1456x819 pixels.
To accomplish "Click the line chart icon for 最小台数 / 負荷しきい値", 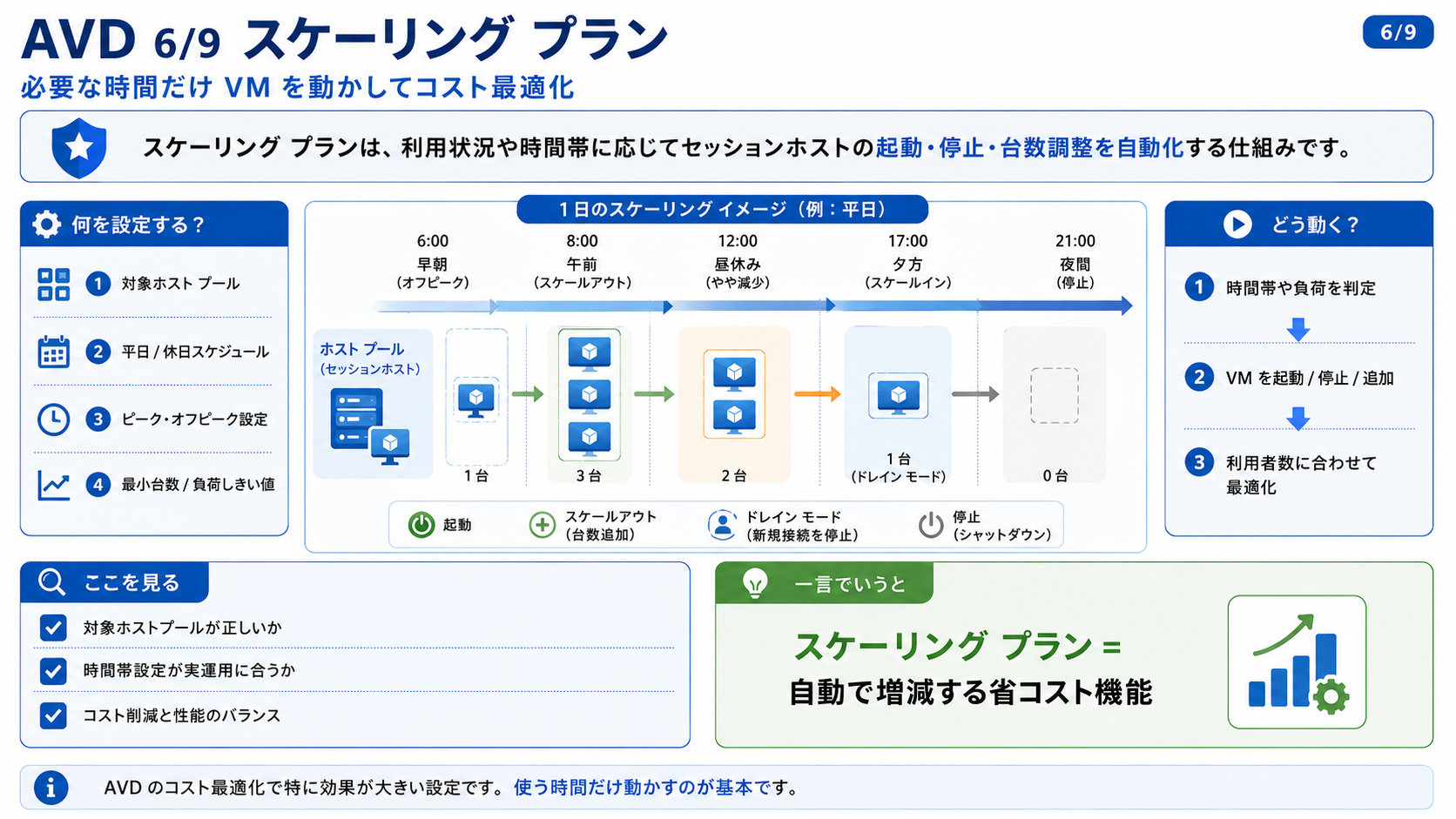I will pyautogui.click(x=53, y=485).
